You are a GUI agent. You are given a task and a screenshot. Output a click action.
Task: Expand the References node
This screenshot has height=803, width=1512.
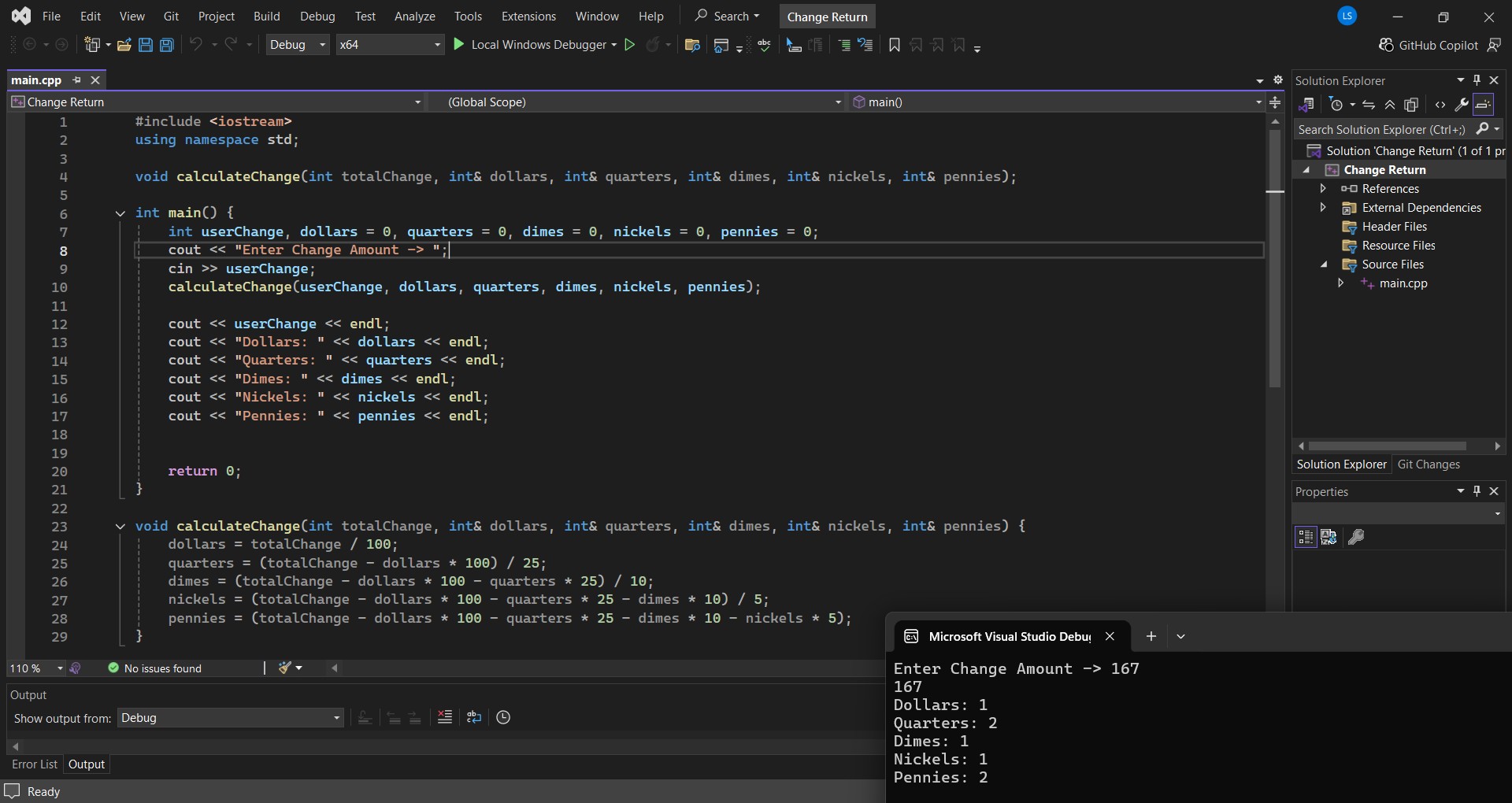tap(1323, 188)
